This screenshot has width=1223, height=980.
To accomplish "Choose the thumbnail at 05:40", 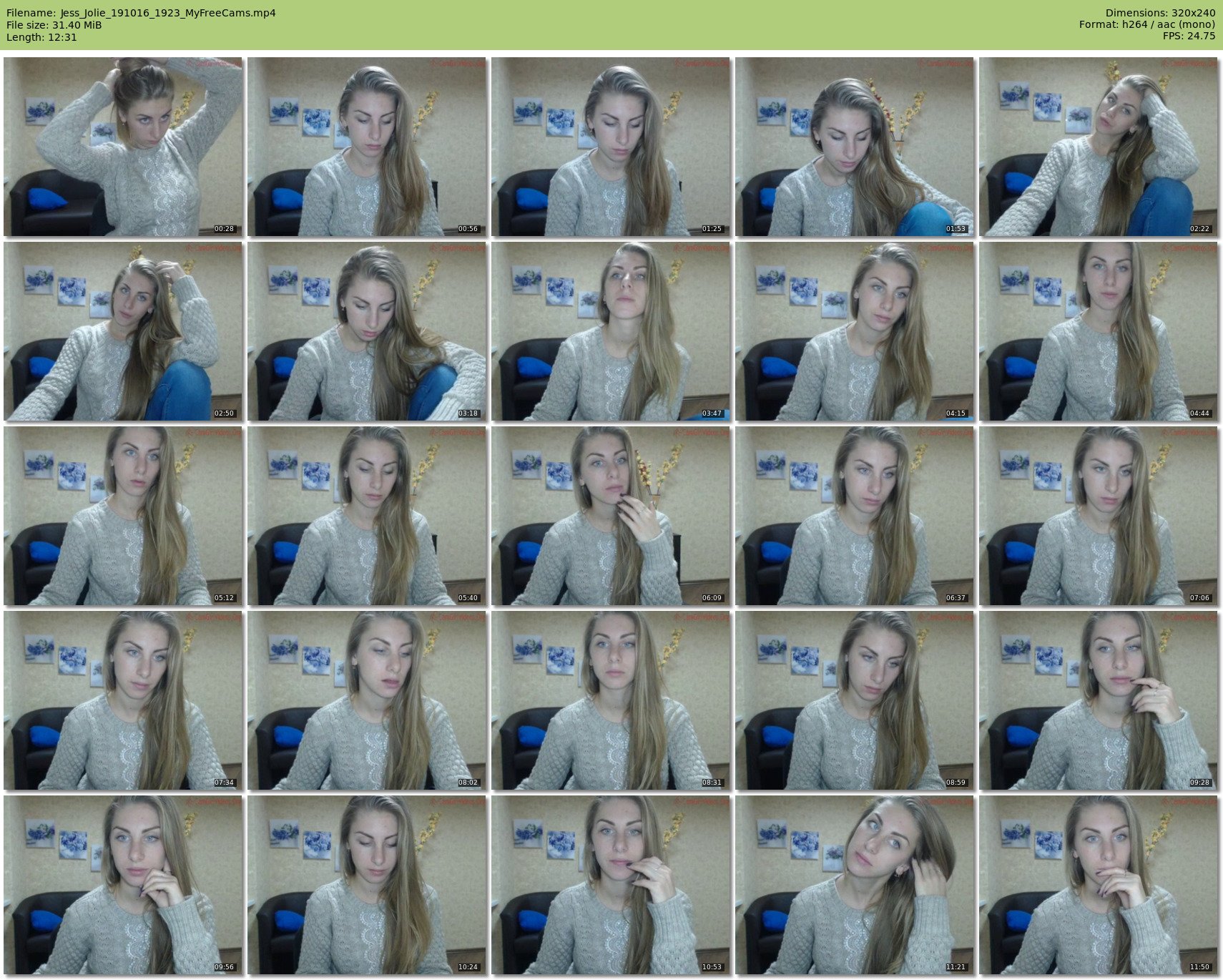I will [x=367, y=516].
